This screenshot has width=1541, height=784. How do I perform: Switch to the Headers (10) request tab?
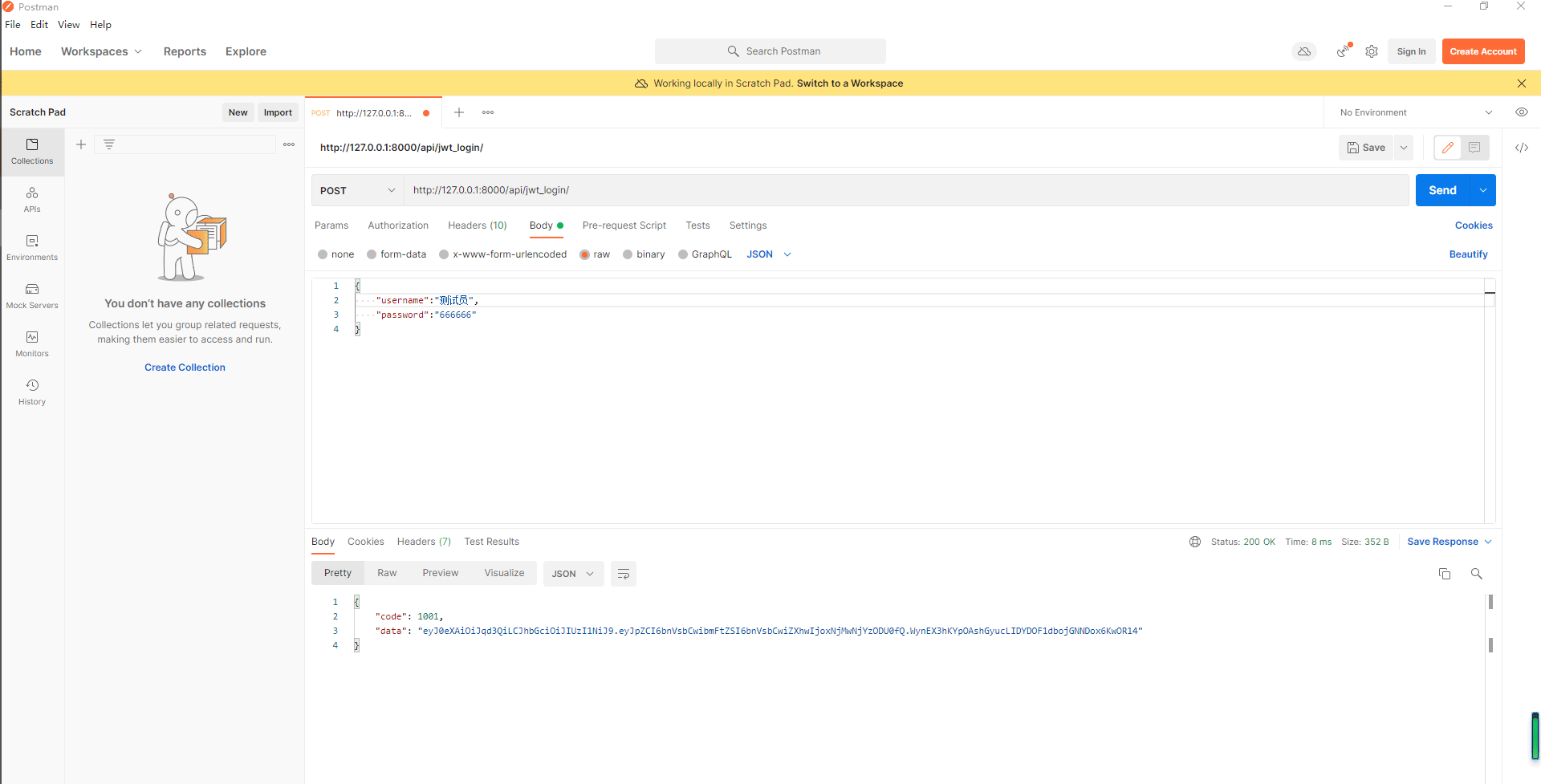(x=478, y=225)
